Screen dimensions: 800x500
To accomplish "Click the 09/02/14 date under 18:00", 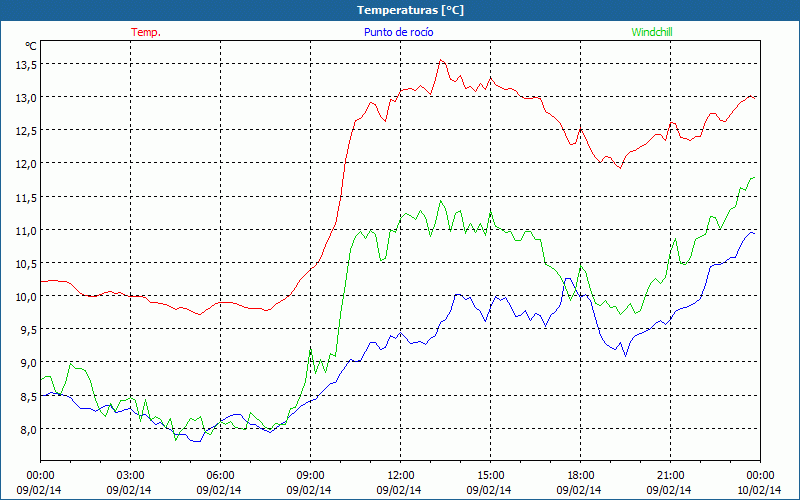I will tap(579, 490).
